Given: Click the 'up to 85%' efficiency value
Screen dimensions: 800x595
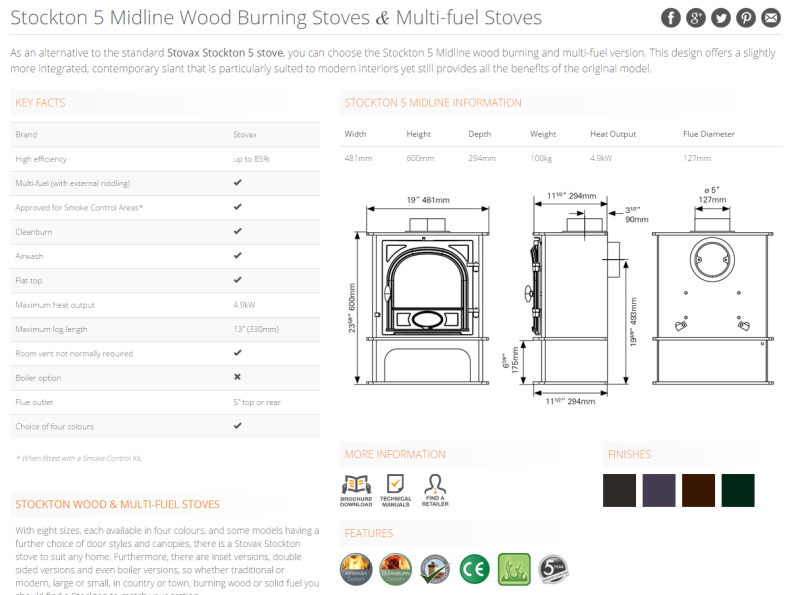Looking at the screenshot, I should pos(252,159).
